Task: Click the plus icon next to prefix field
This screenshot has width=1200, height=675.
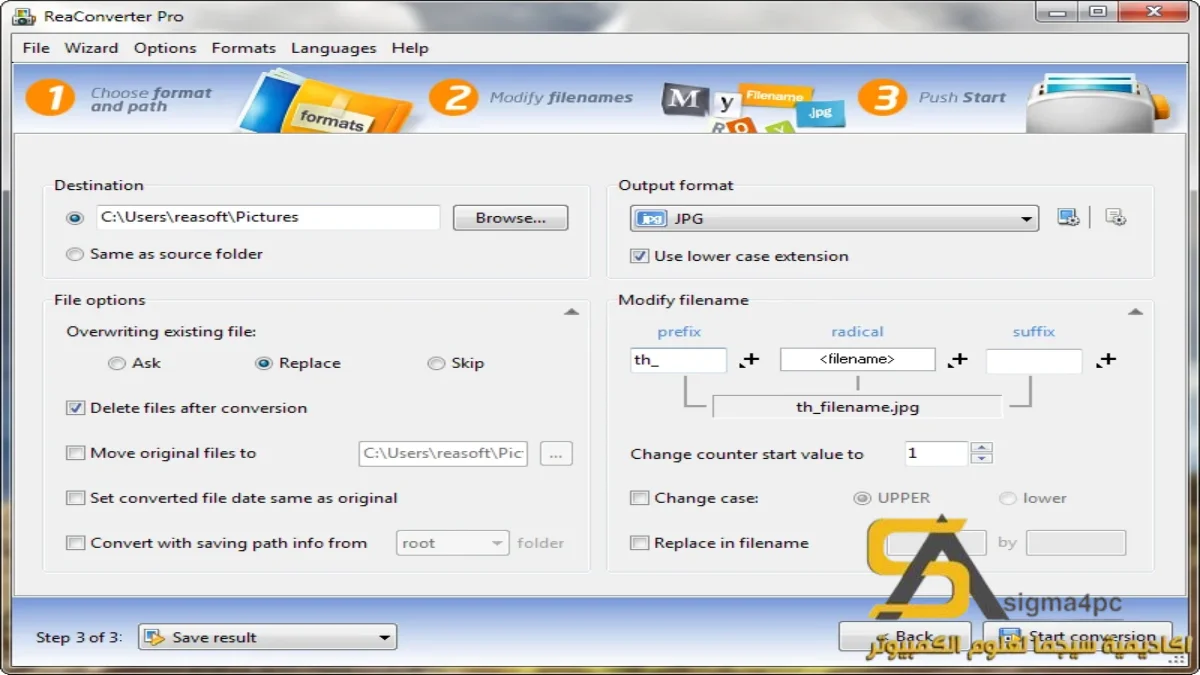Action: click(x=749, y=360)
